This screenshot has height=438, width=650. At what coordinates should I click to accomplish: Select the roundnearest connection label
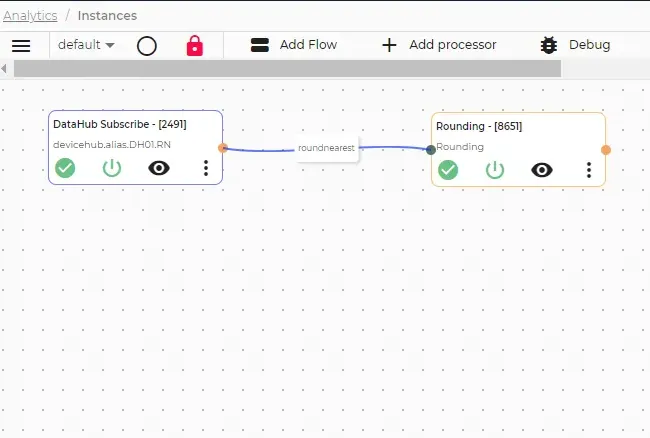(326, 148)
